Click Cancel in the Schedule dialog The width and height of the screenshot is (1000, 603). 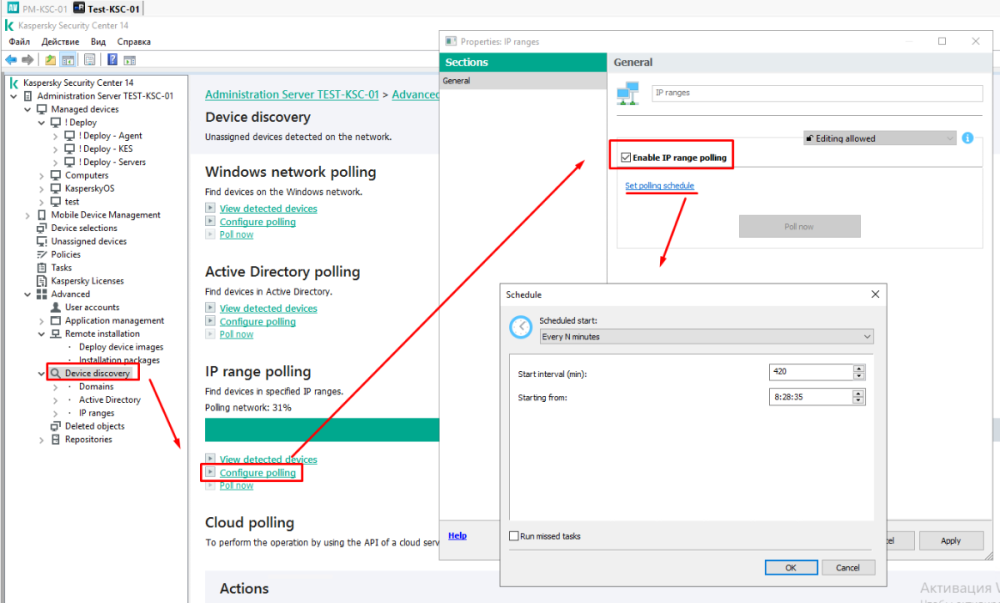(848, 567)
